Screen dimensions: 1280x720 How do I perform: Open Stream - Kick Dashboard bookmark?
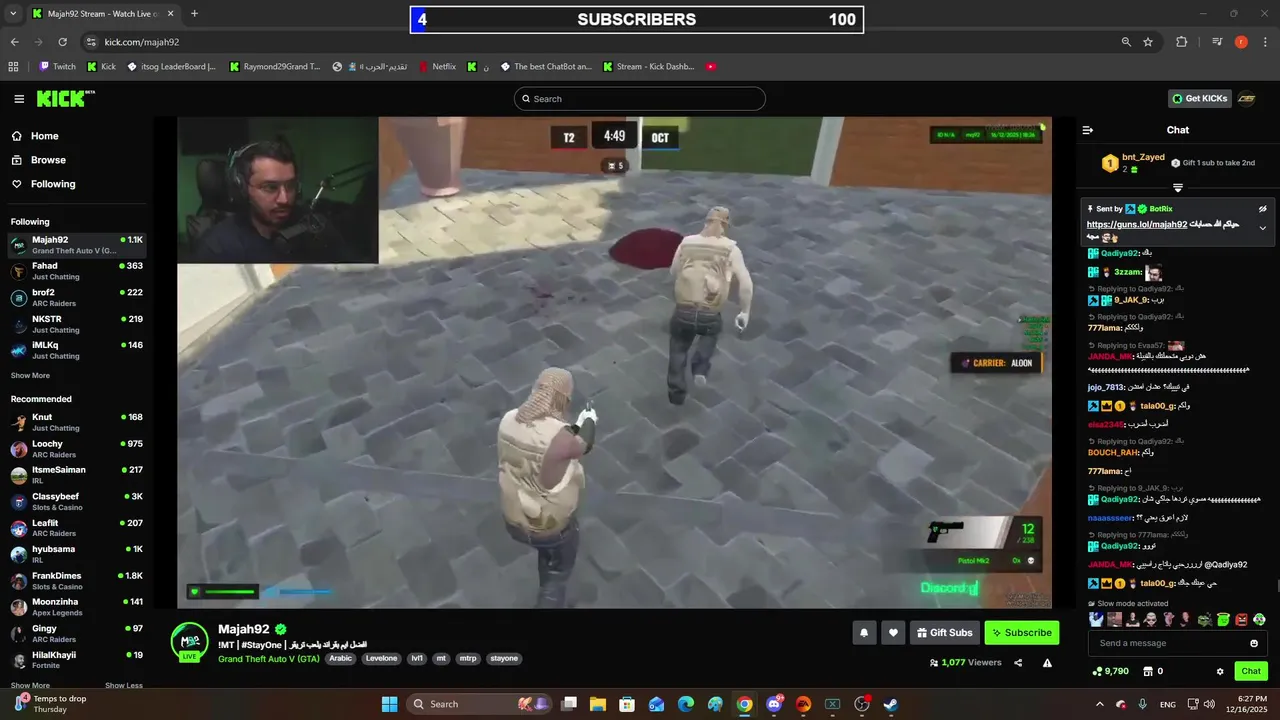(x=648, y=67)
